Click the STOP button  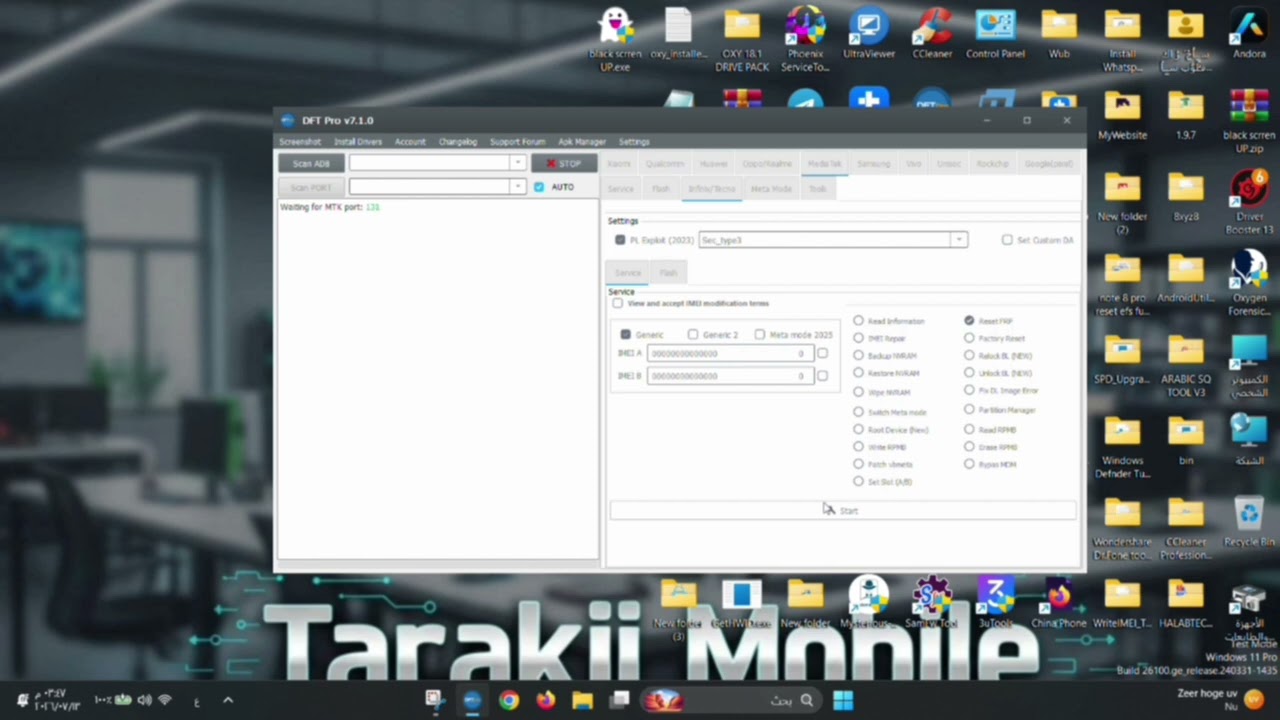tap(564, 163)
